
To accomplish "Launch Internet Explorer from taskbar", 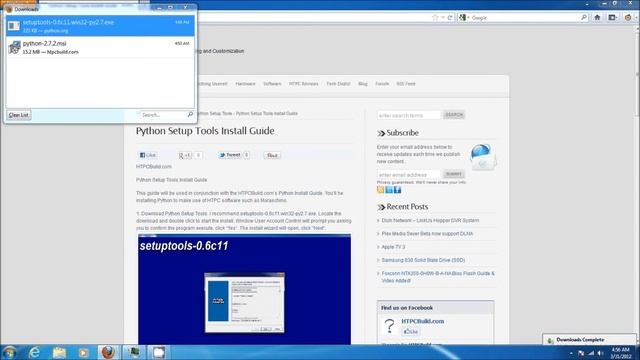I will coord(34,352).
